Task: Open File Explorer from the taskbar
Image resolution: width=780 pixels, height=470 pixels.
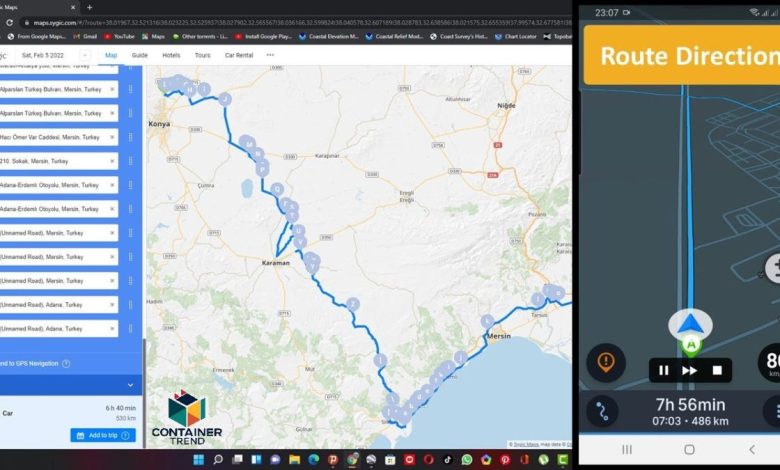Action: [x=294, y=460]
